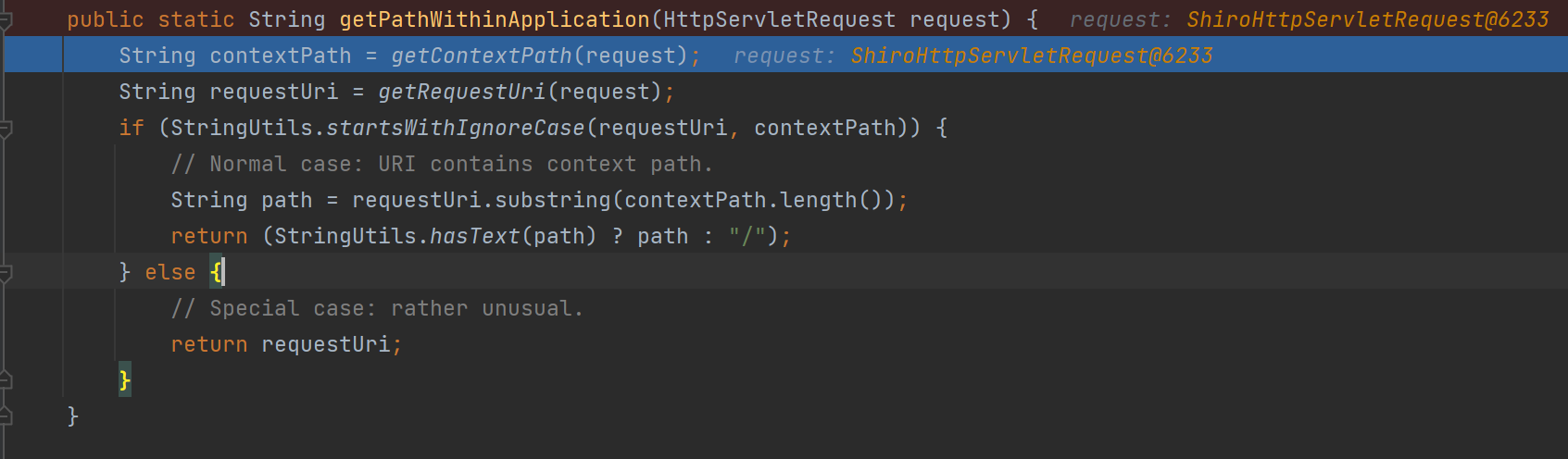
Task: Place cursor on the substring call
Action: click(x=552, y=200)
